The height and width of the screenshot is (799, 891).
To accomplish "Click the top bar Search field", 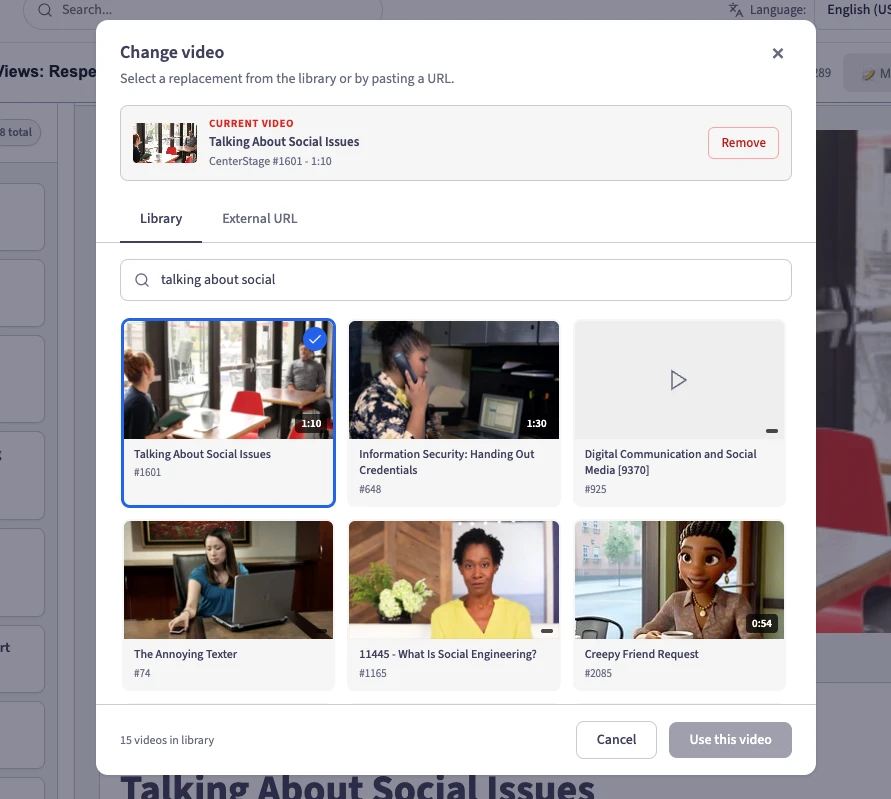I will tap(203, 10).
